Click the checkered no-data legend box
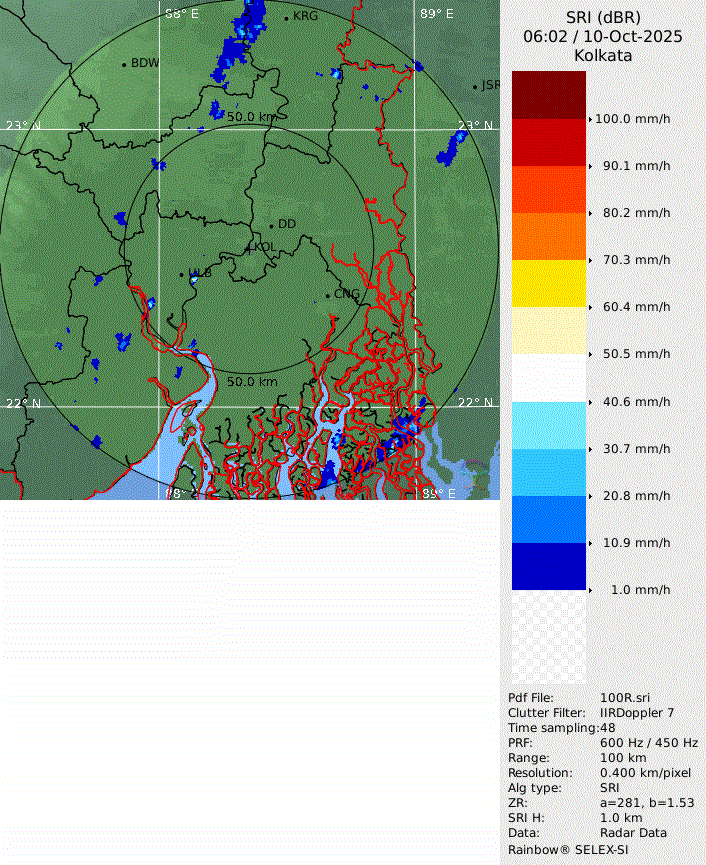Image resolution: width=706 pixels, height=865 pixels. click(x=548, y=636)
